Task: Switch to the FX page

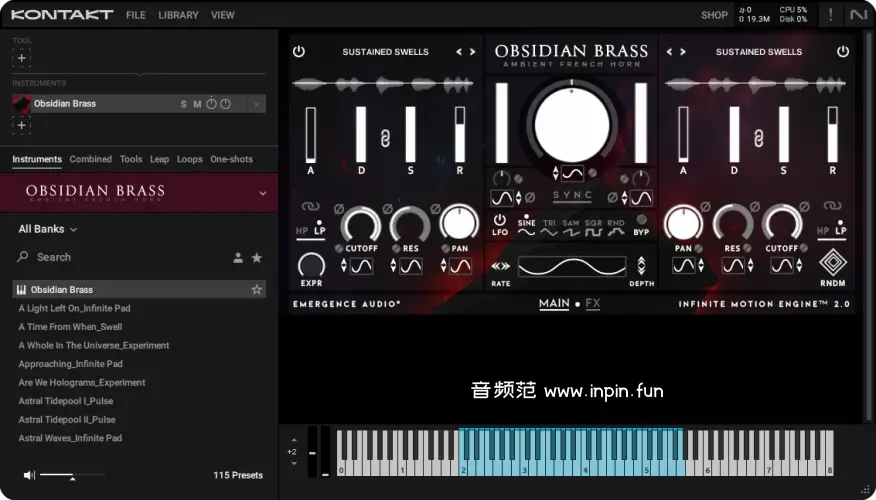Action: 593,303
